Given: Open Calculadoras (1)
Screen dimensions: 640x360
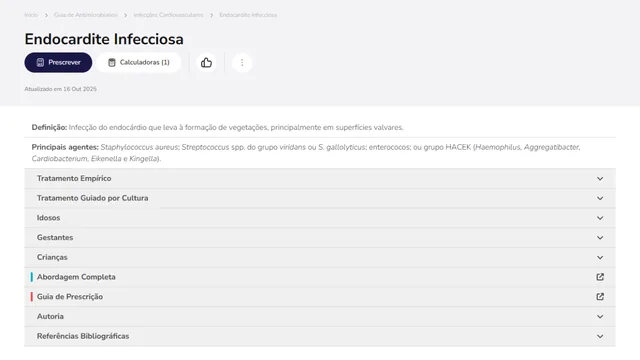Looking at the screenshot, I should [x=138, y=62].
